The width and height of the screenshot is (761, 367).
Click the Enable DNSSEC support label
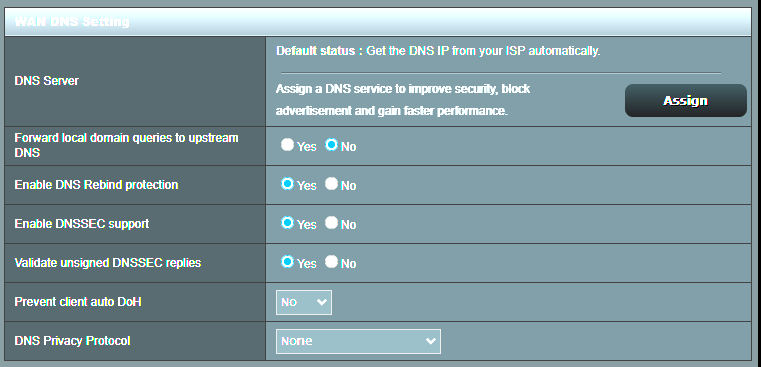[82, 224]
